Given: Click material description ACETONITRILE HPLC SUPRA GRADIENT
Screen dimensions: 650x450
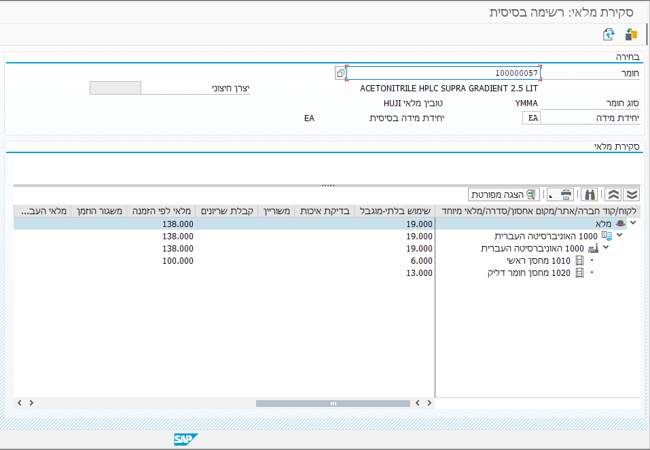Looking at the screenshot, I should 449,88.
